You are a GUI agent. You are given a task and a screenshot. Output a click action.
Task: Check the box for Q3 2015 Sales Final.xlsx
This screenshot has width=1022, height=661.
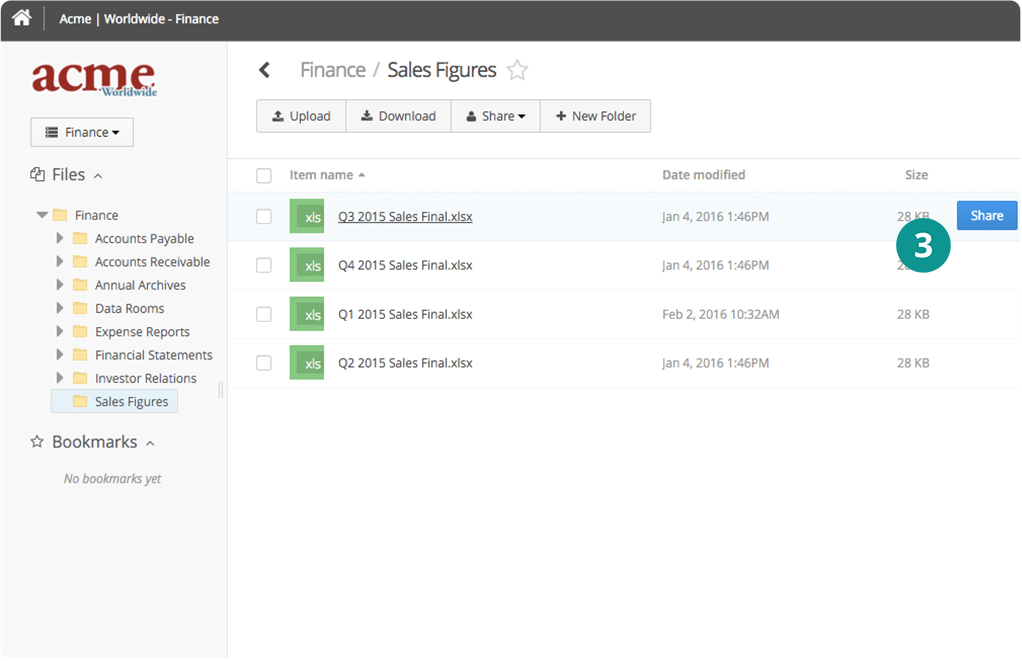264,217
